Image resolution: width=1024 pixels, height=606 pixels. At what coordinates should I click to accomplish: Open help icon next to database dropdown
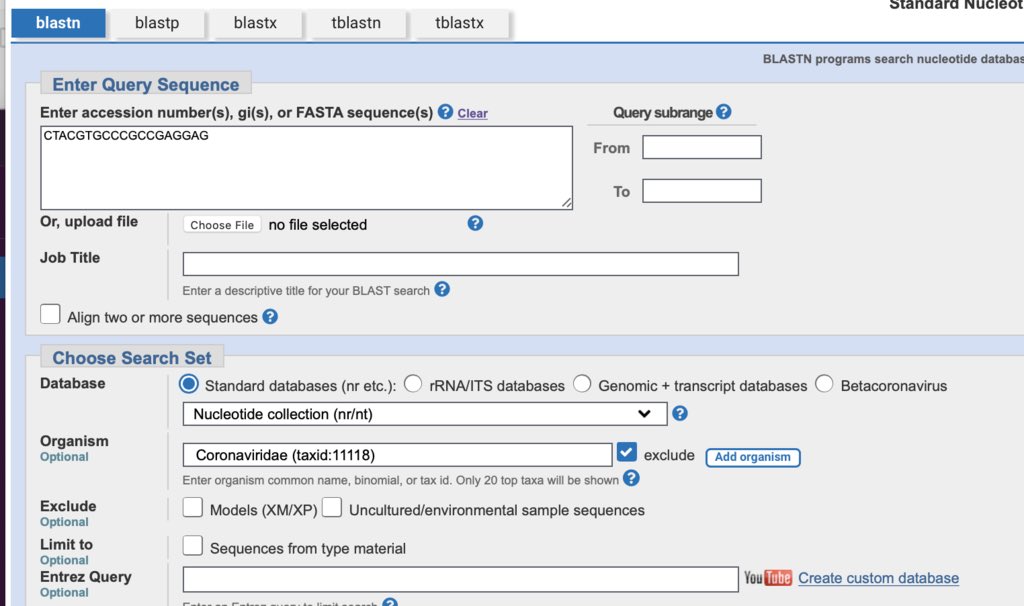point(680,413)
